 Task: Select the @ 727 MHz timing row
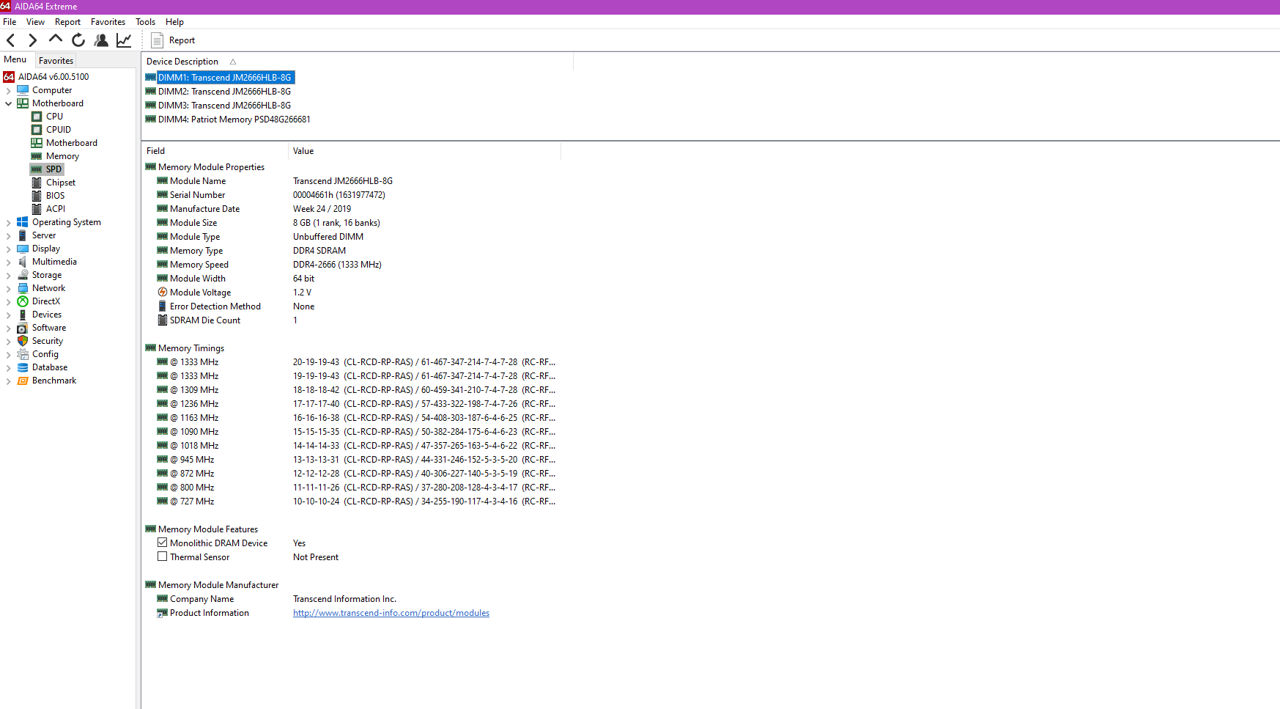tap(350, 501)
